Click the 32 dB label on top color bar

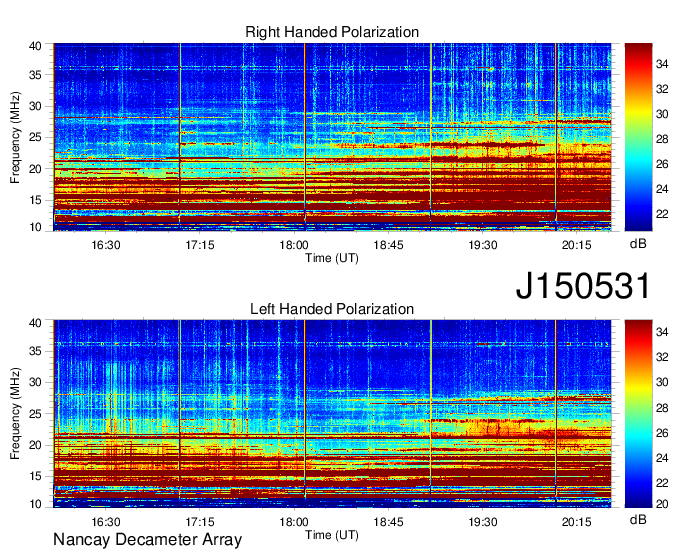[662, 89]
